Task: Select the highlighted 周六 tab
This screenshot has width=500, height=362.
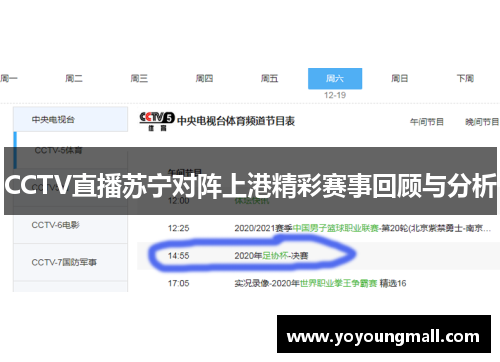Action: [x=335, y=79]
